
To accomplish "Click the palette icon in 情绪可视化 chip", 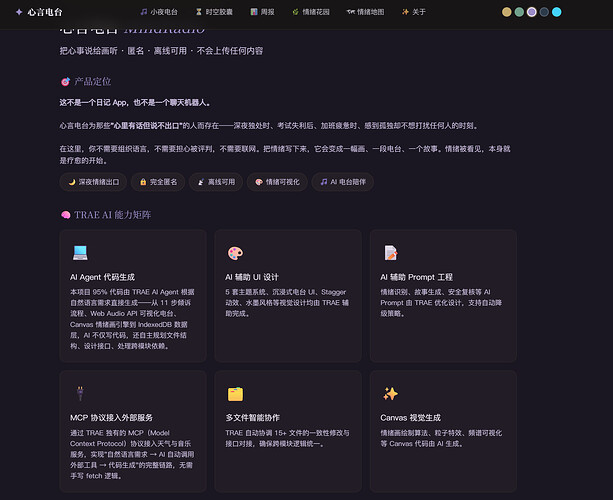I will click(259, 182).
